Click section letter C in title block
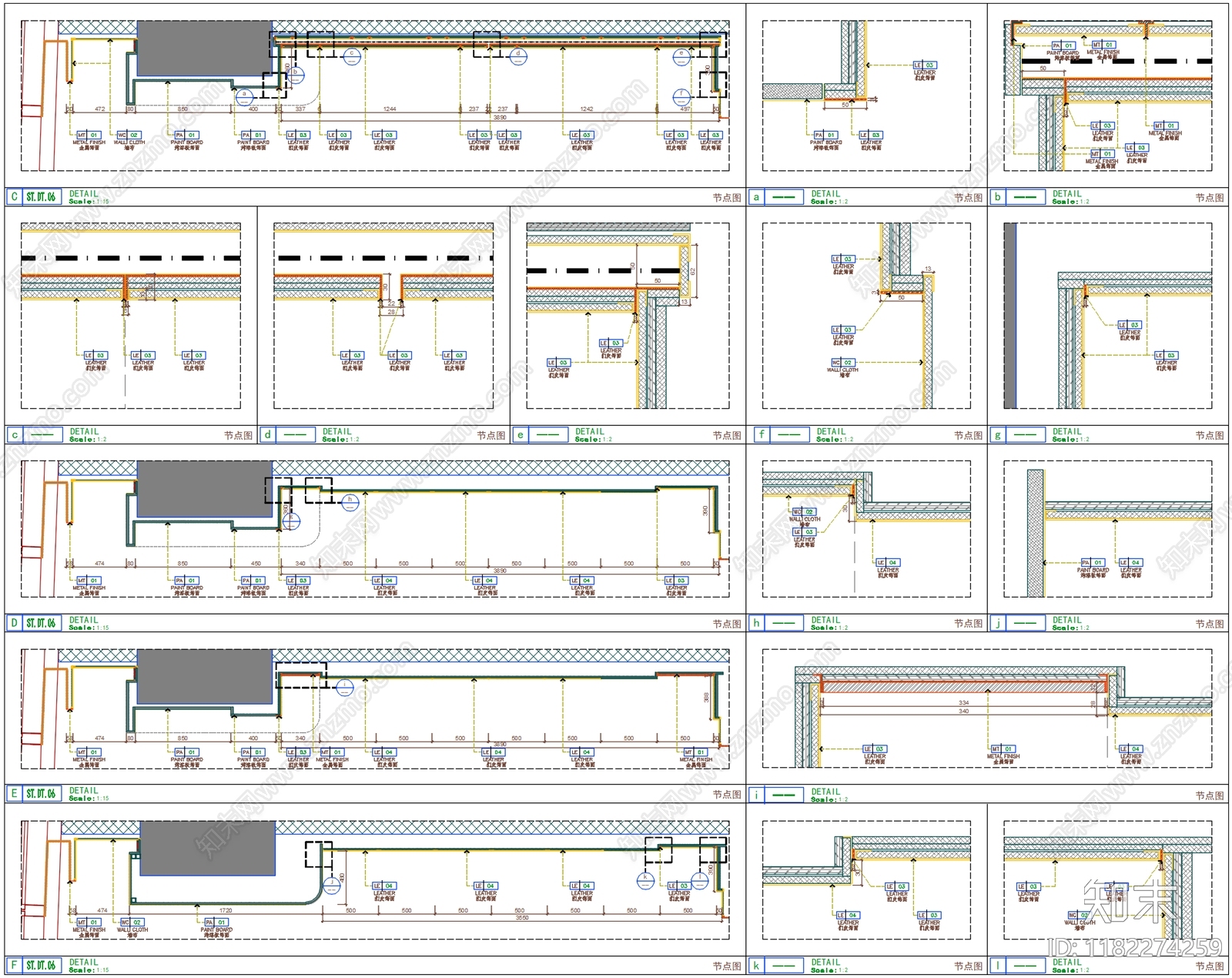This screenshot has height=978, width=1232. tap(14, 196)
